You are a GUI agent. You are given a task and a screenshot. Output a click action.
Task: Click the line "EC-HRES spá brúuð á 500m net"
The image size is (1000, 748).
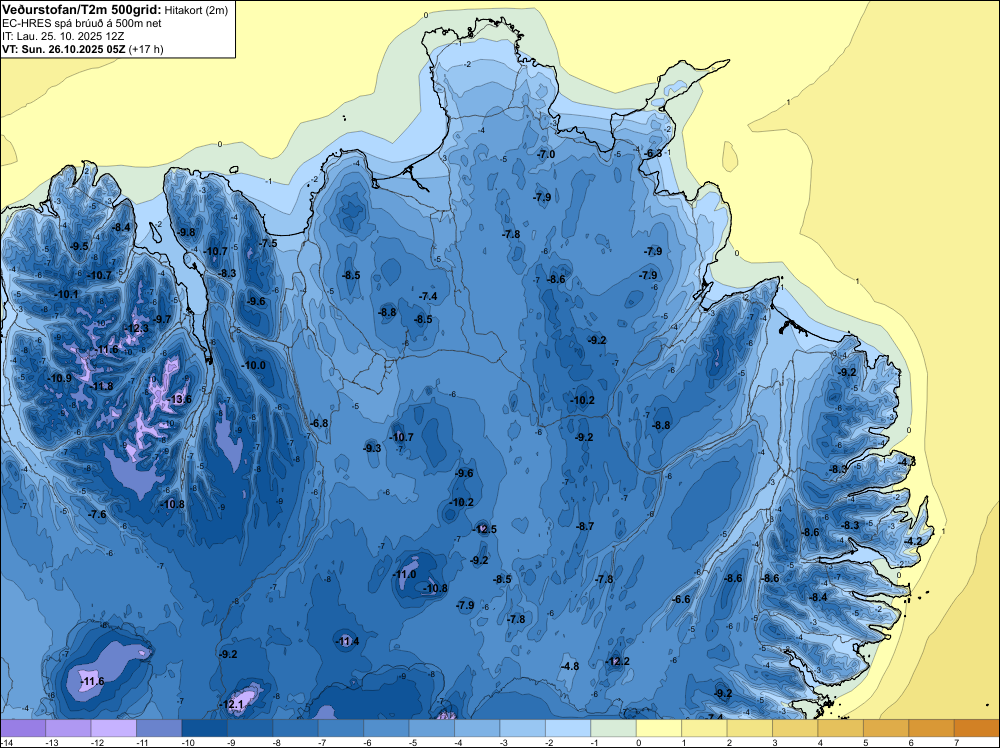82,23
